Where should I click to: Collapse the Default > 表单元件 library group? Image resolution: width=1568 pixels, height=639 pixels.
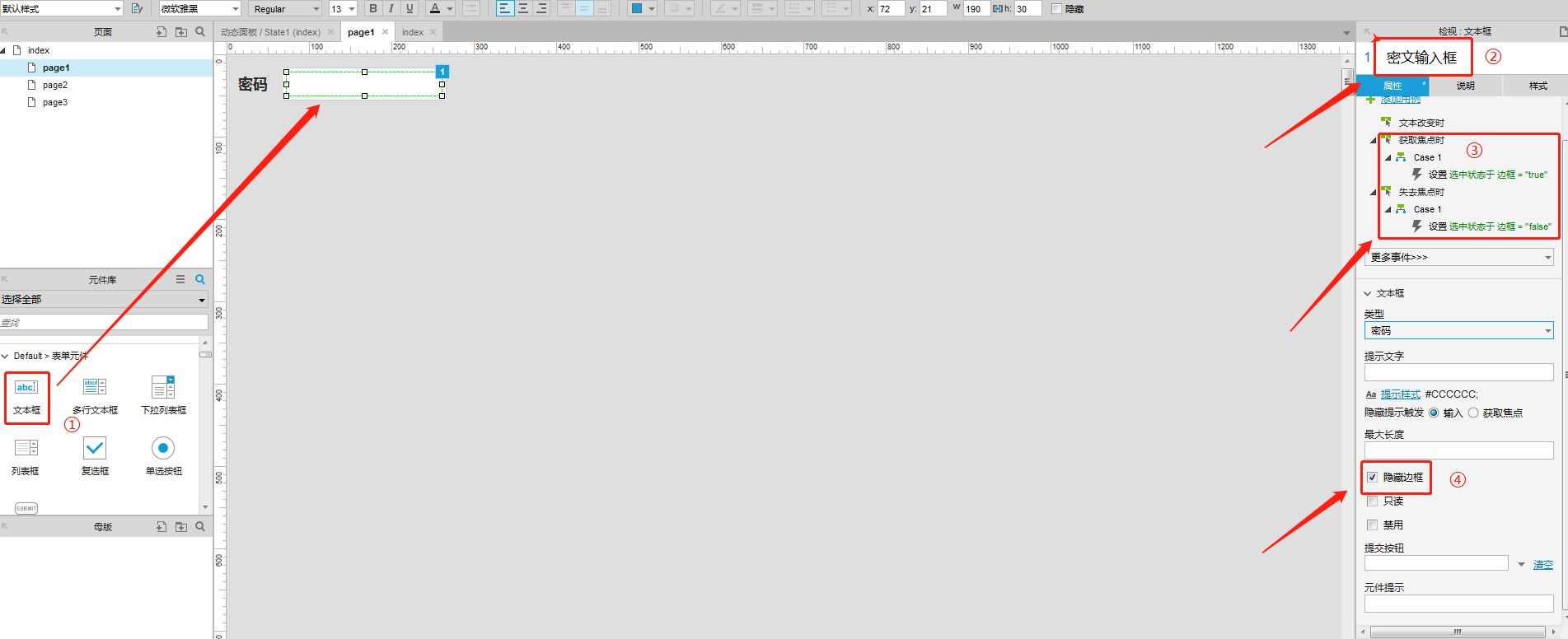[5, 356]
